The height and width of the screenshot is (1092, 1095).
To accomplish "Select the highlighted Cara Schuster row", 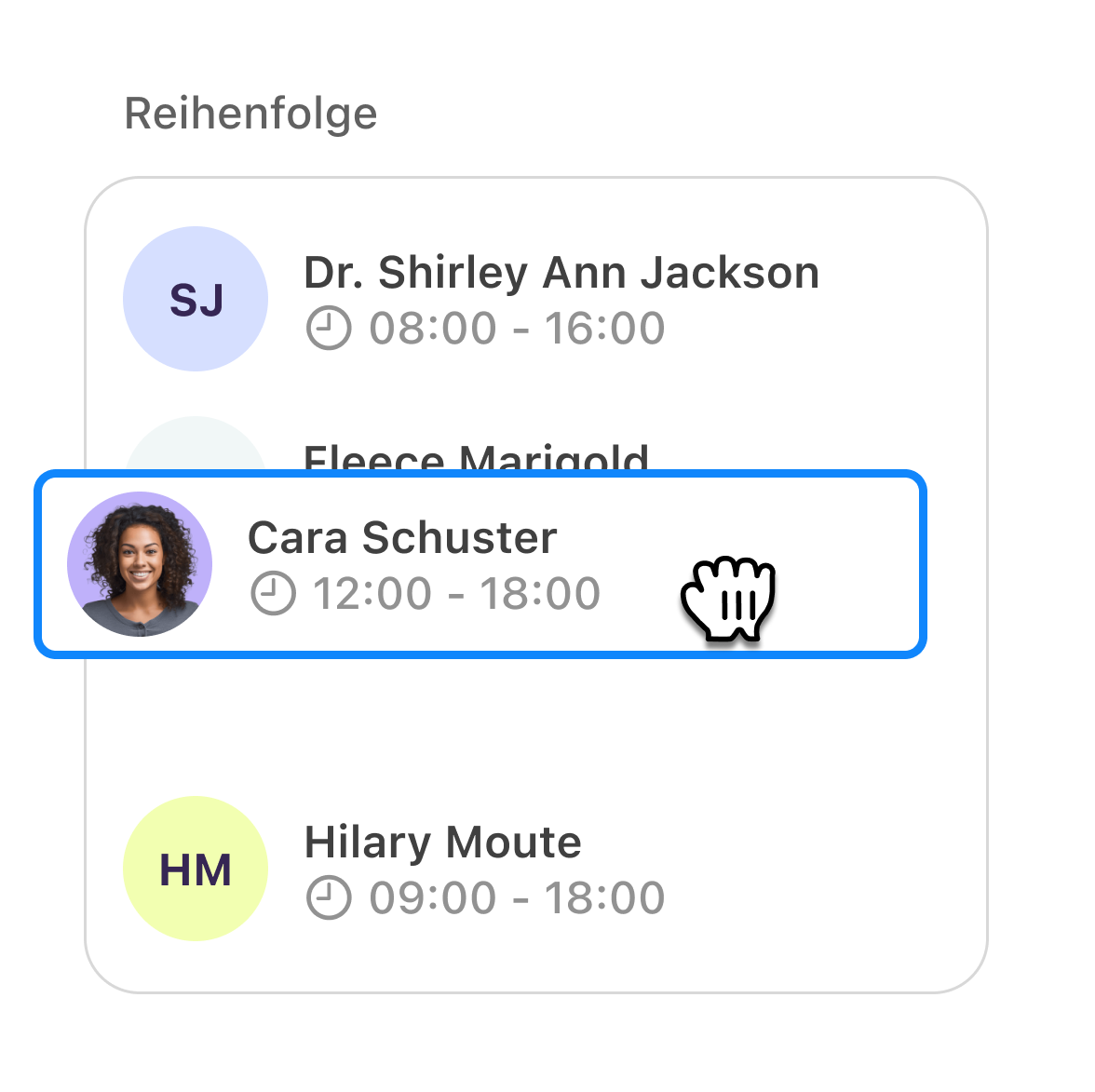I will (480, 563).
